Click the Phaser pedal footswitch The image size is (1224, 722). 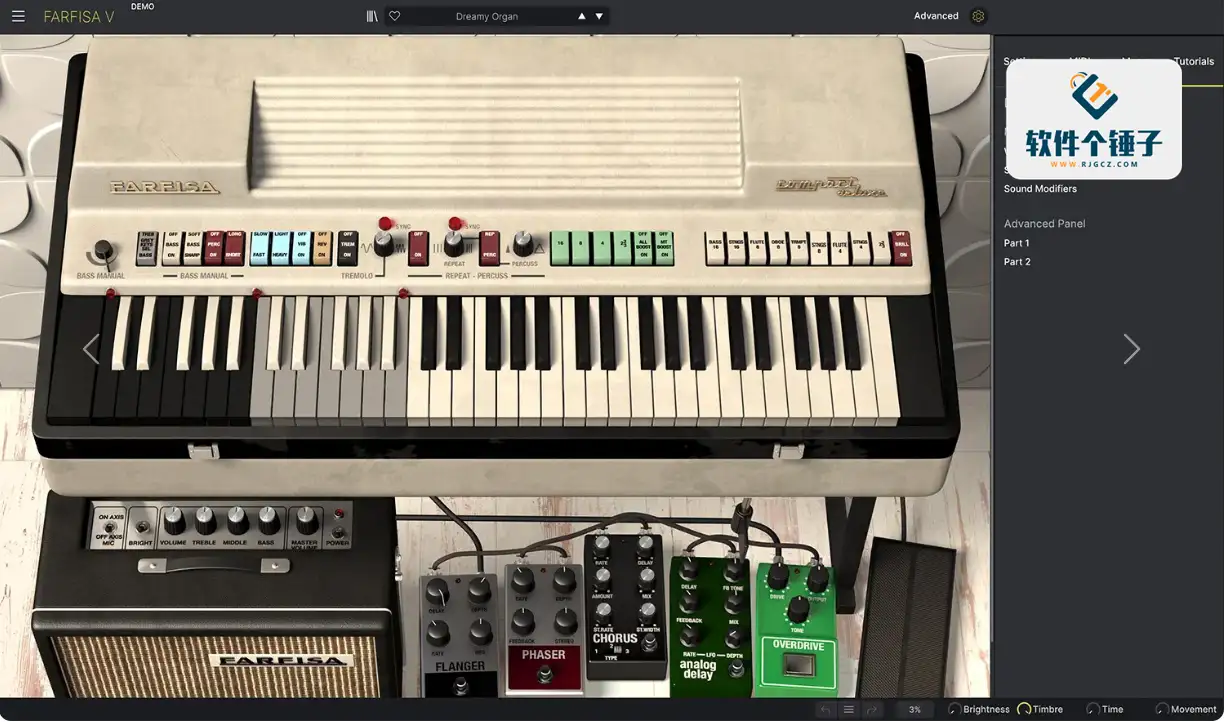click(543, 676)
